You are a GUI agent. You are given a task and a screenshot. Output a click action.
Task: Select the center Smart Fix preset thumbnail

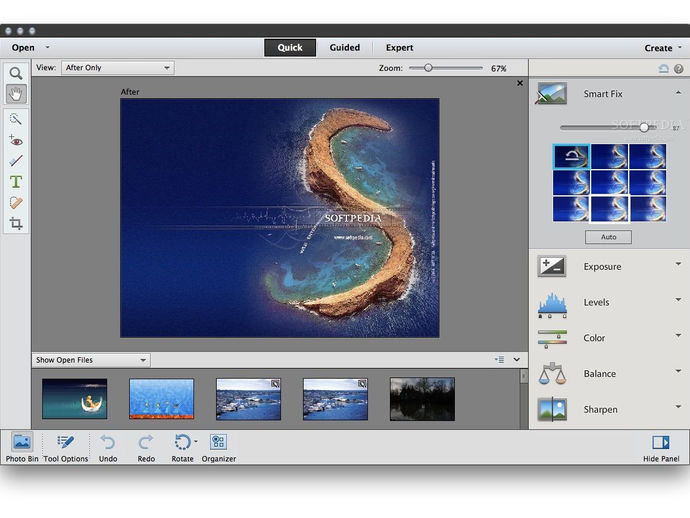[609, 183]
